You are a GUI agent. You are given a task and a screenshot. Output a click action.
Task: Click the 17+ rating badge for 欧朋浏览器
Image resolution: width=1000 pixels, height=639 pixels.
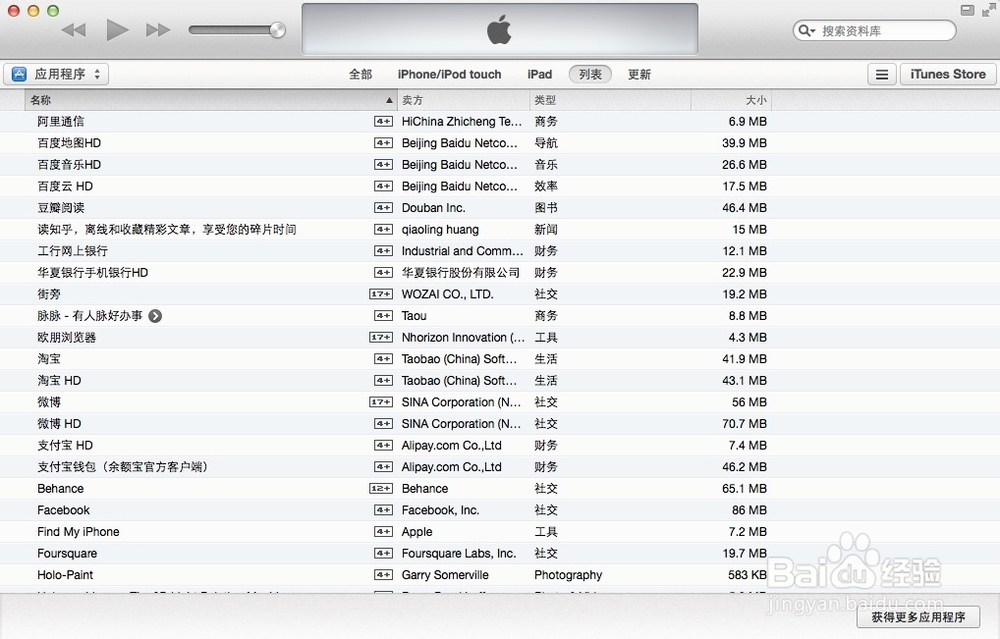pos(381,337)
